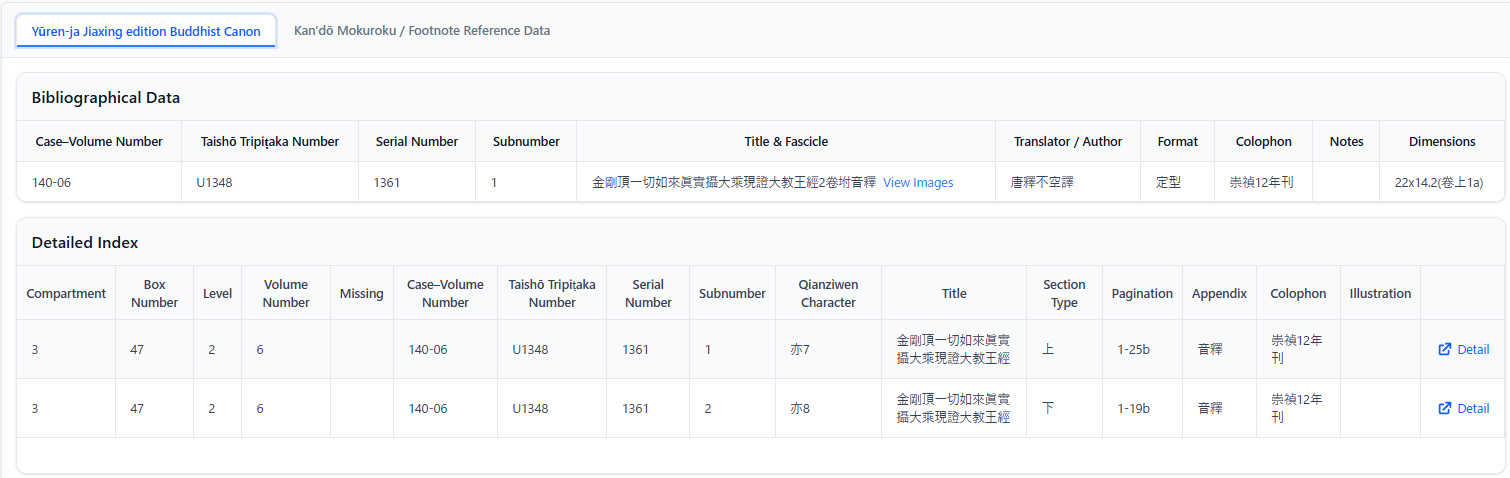This screenshot has height=478, width=1510.
Task: Click the Title & Fascicle column header
Action: (x=785, y=142)
